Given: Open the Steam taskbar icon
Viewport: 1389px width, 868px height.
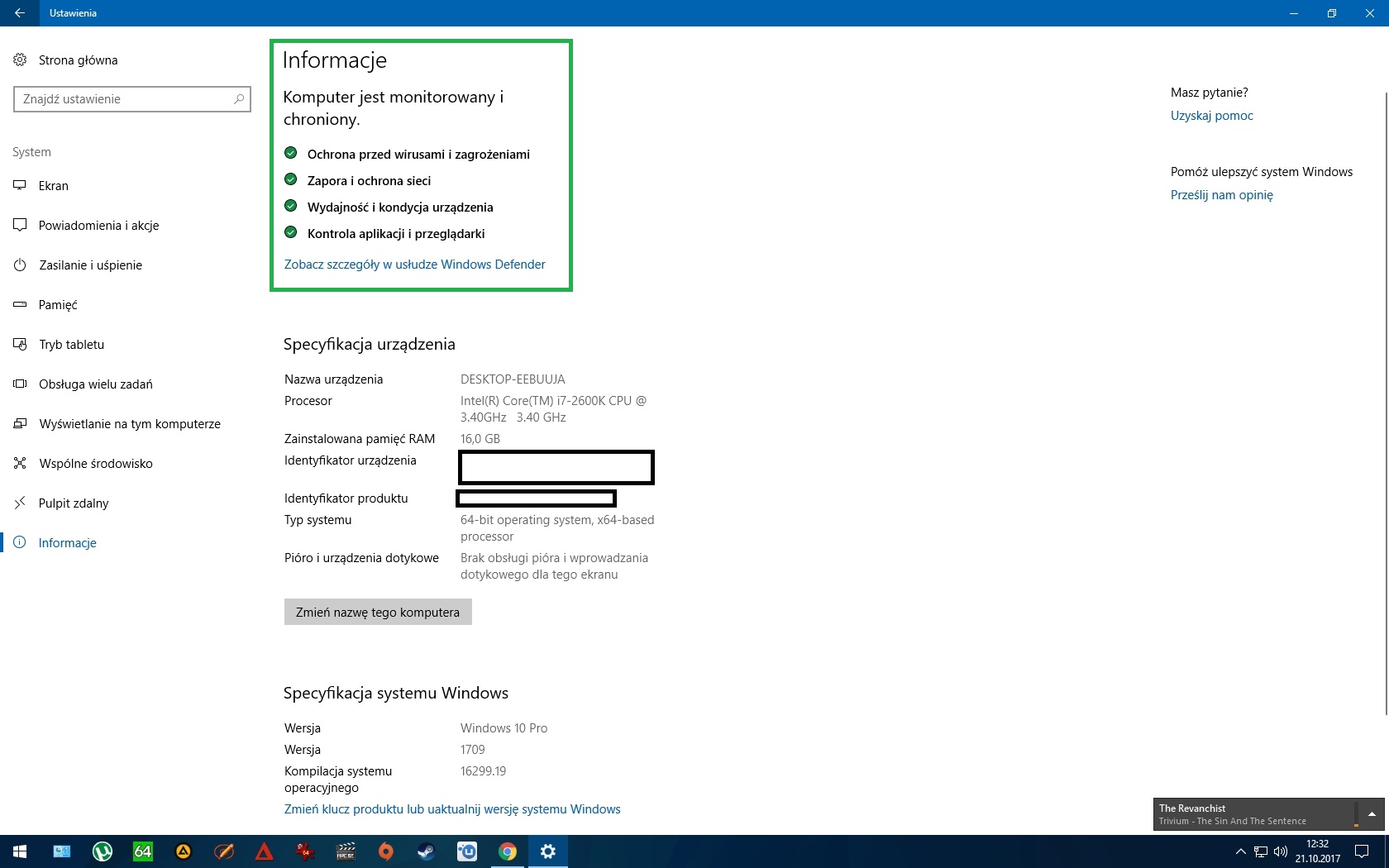Looking at the screenshot, I should point(427,851).
